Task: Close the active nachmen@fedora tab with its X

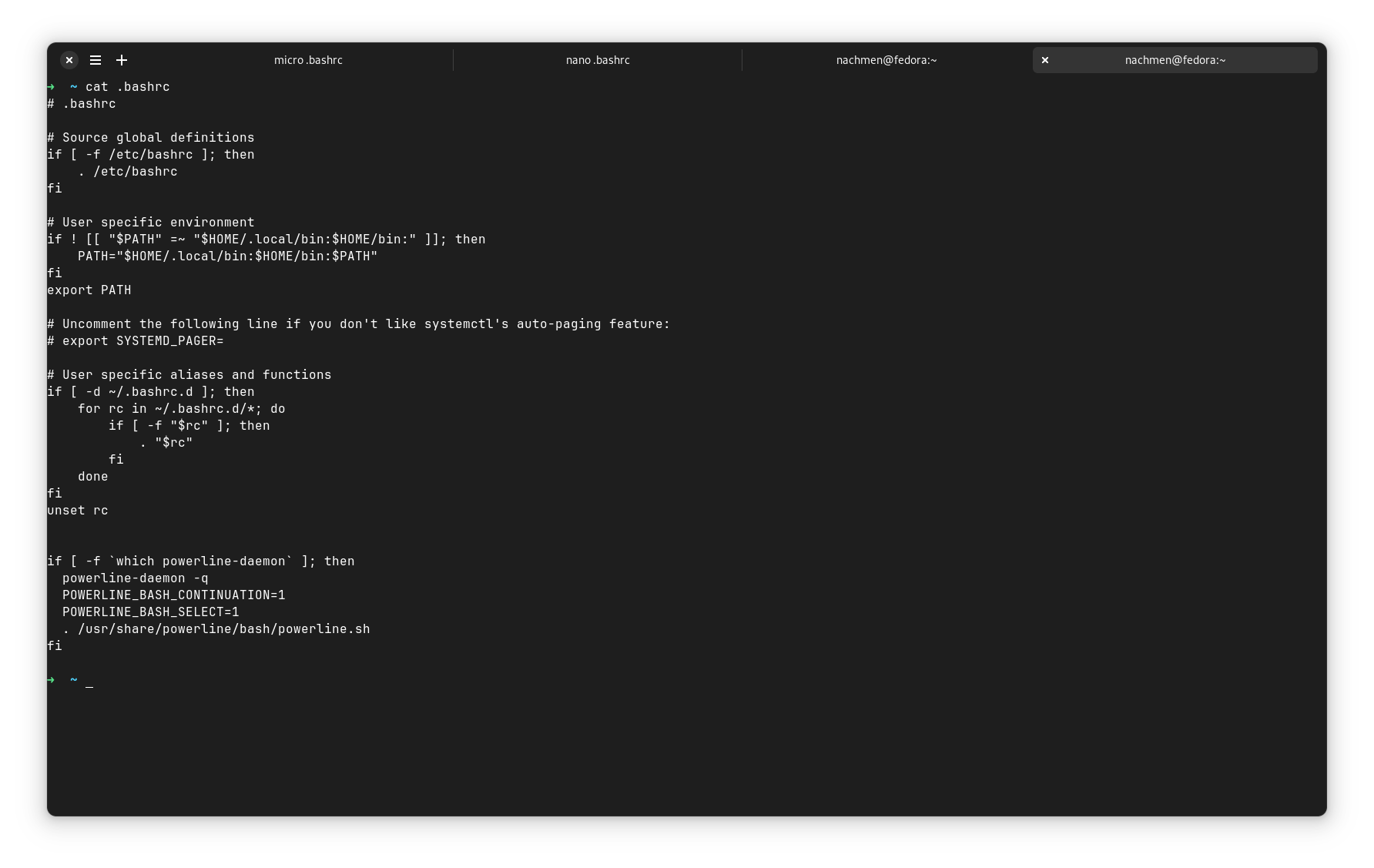Action: [x=1045, y=60]
